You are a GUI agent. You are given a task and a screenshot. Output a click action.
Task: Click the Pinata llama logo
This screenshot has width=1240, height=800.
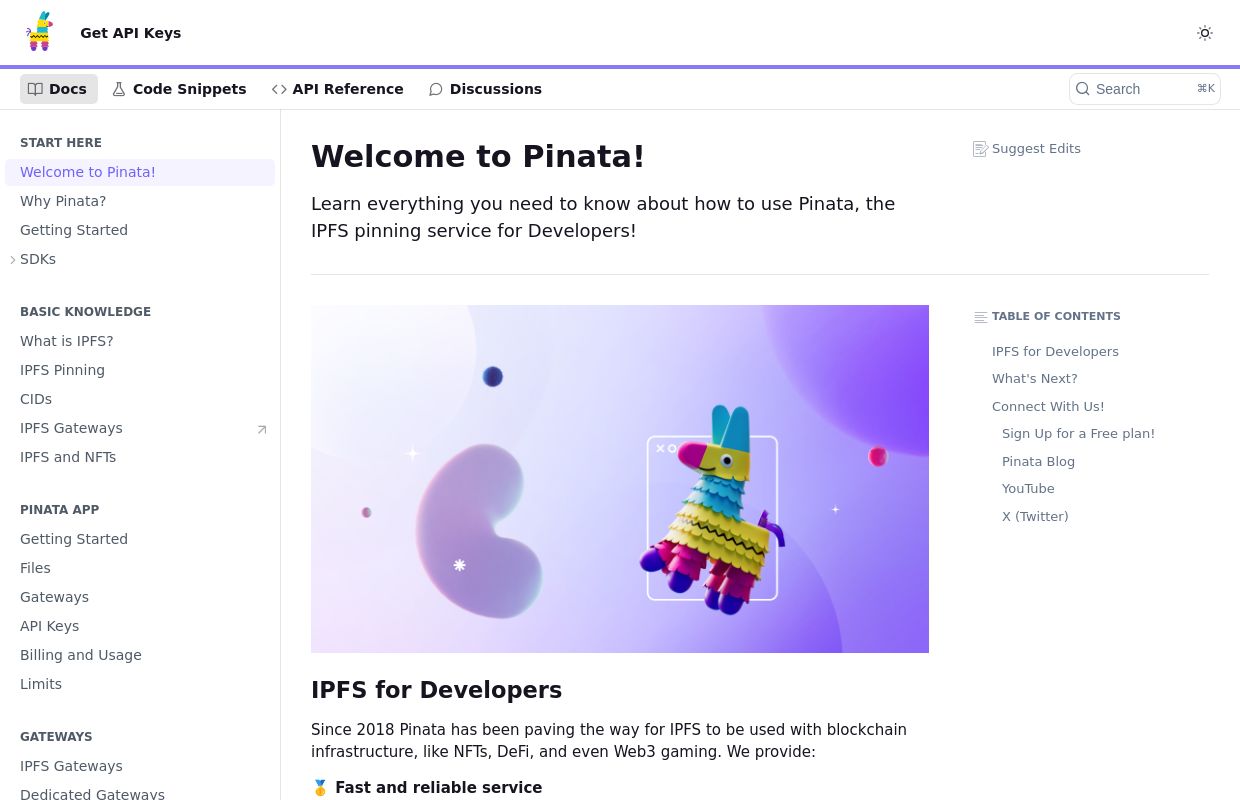click(39, 32)
